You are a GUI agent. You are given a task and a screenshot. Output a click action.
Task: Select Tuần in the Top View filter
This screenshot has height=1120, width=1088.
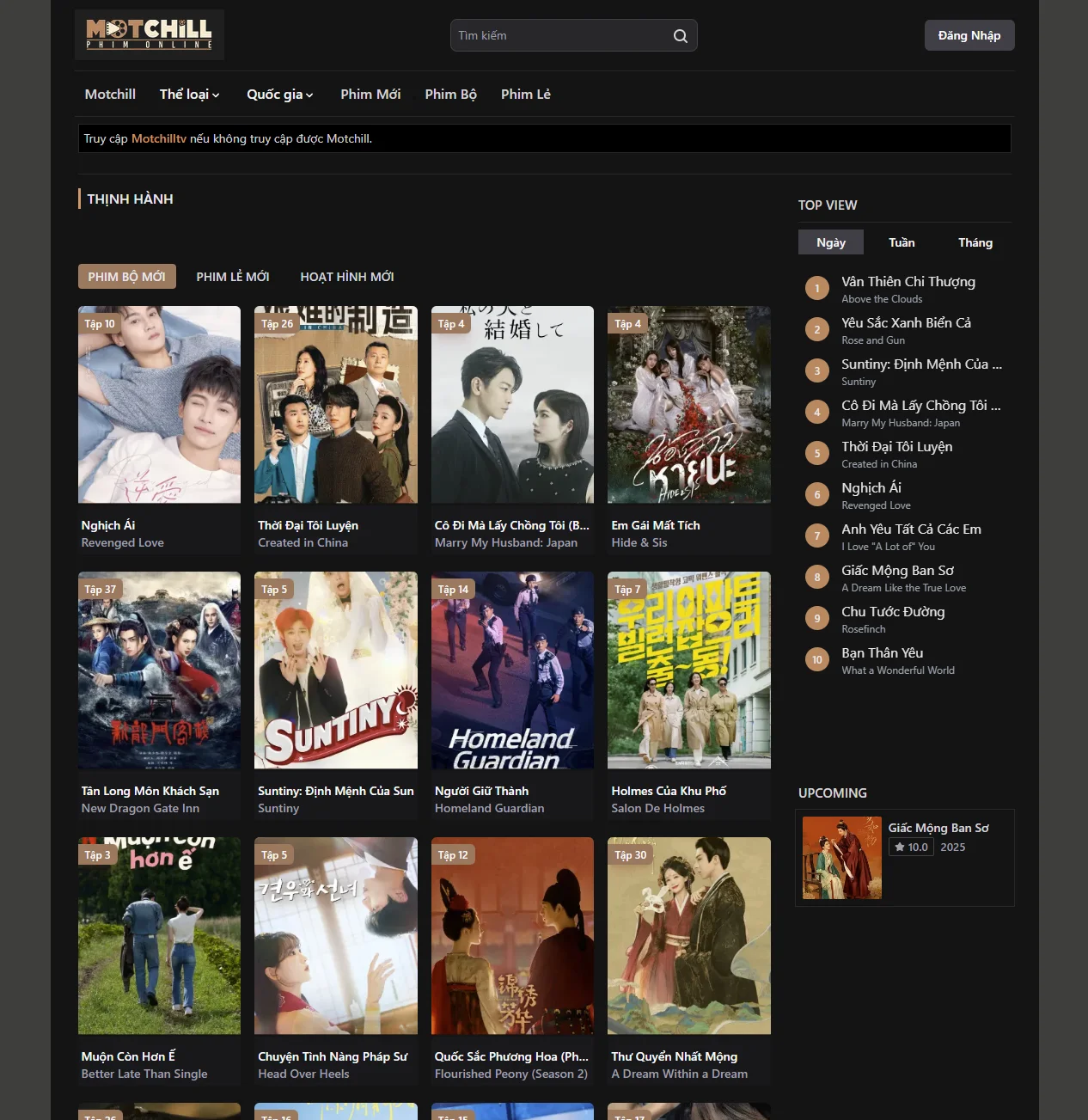902,242
